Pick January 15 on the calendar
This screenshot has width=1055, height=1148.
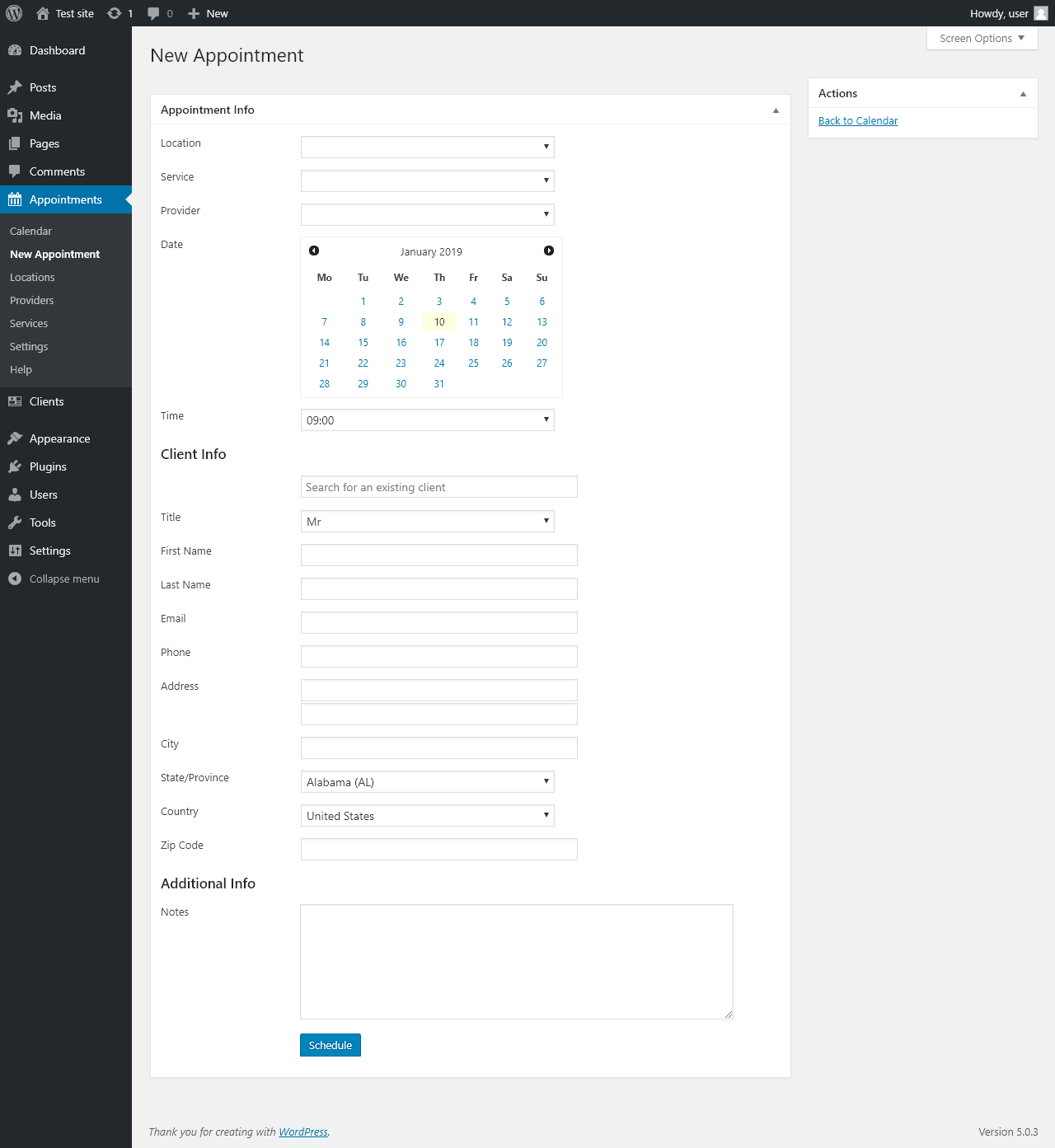click(363, 343)
